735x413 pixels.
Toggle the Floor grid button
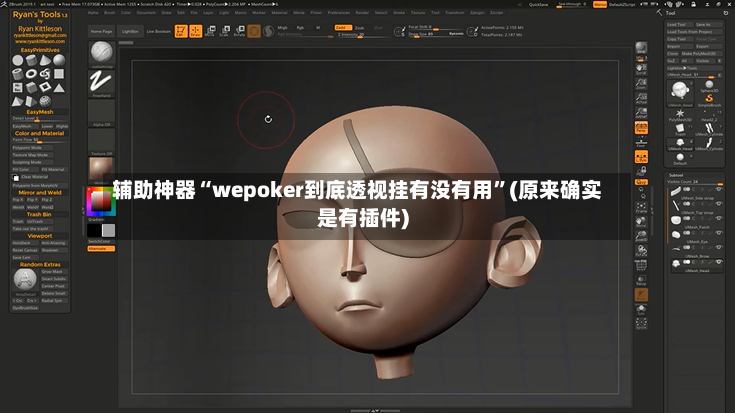coord(641,142)
